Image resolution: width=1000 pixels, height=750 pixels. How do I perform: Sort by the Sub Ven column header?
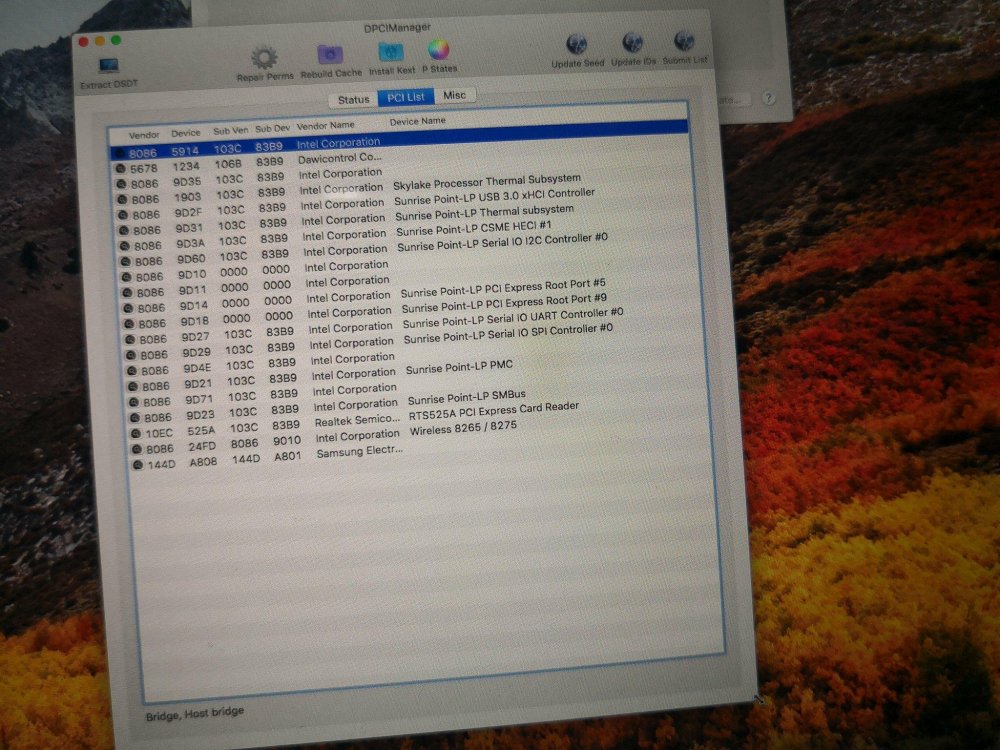tap(230, 131)
